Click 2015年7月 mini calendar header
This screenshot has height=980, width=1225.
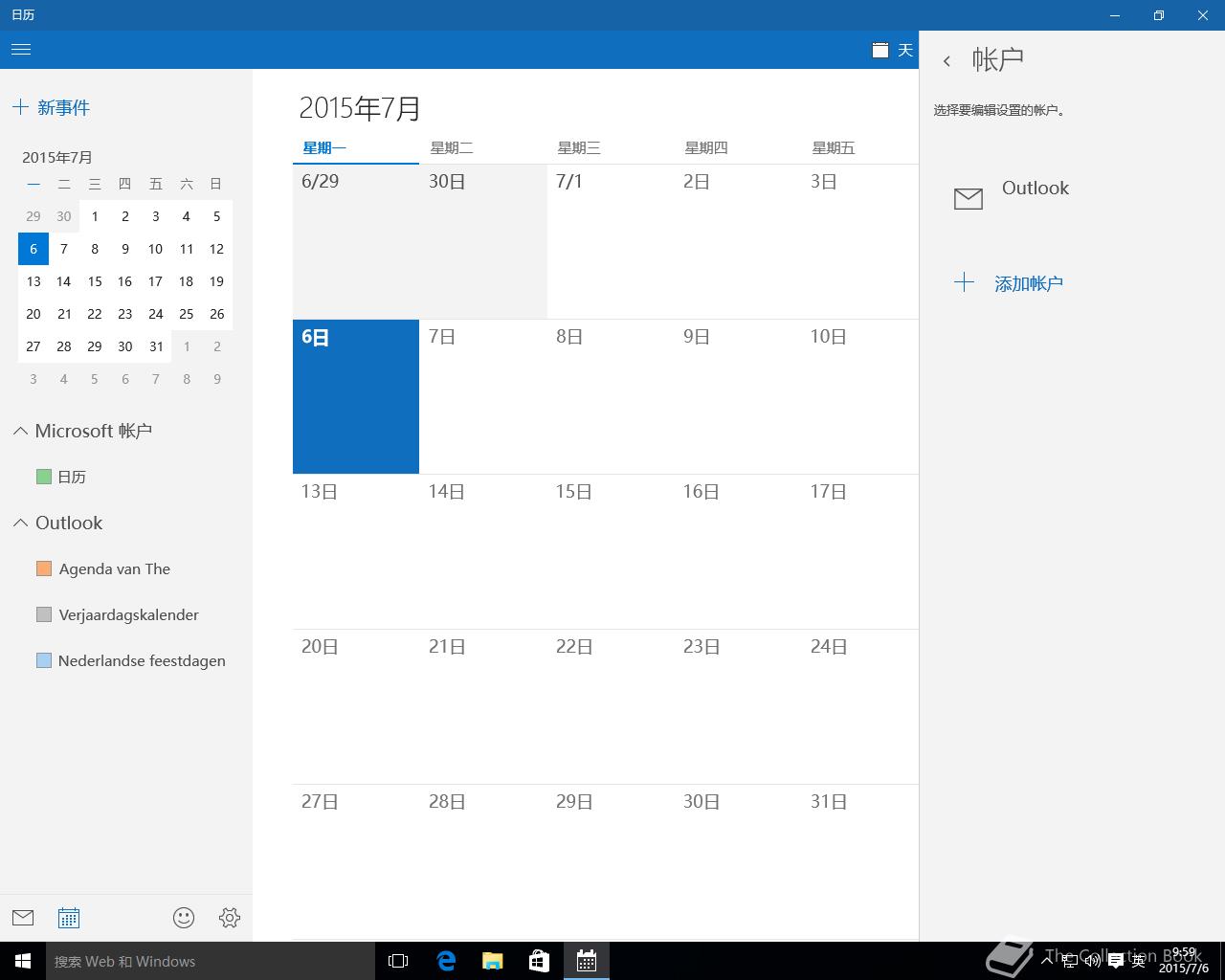click(x=57, y=157)
